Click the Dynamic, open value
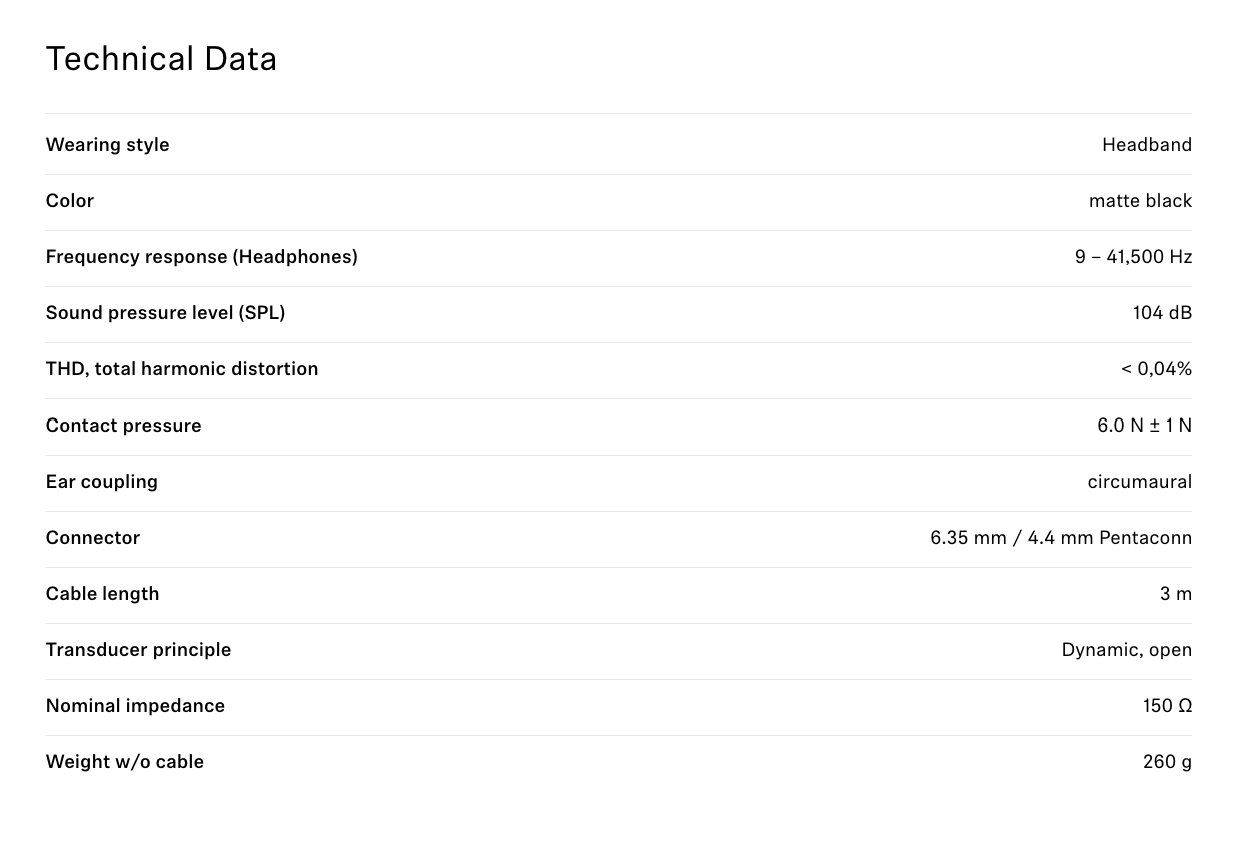 click(x=1127, y=650)
